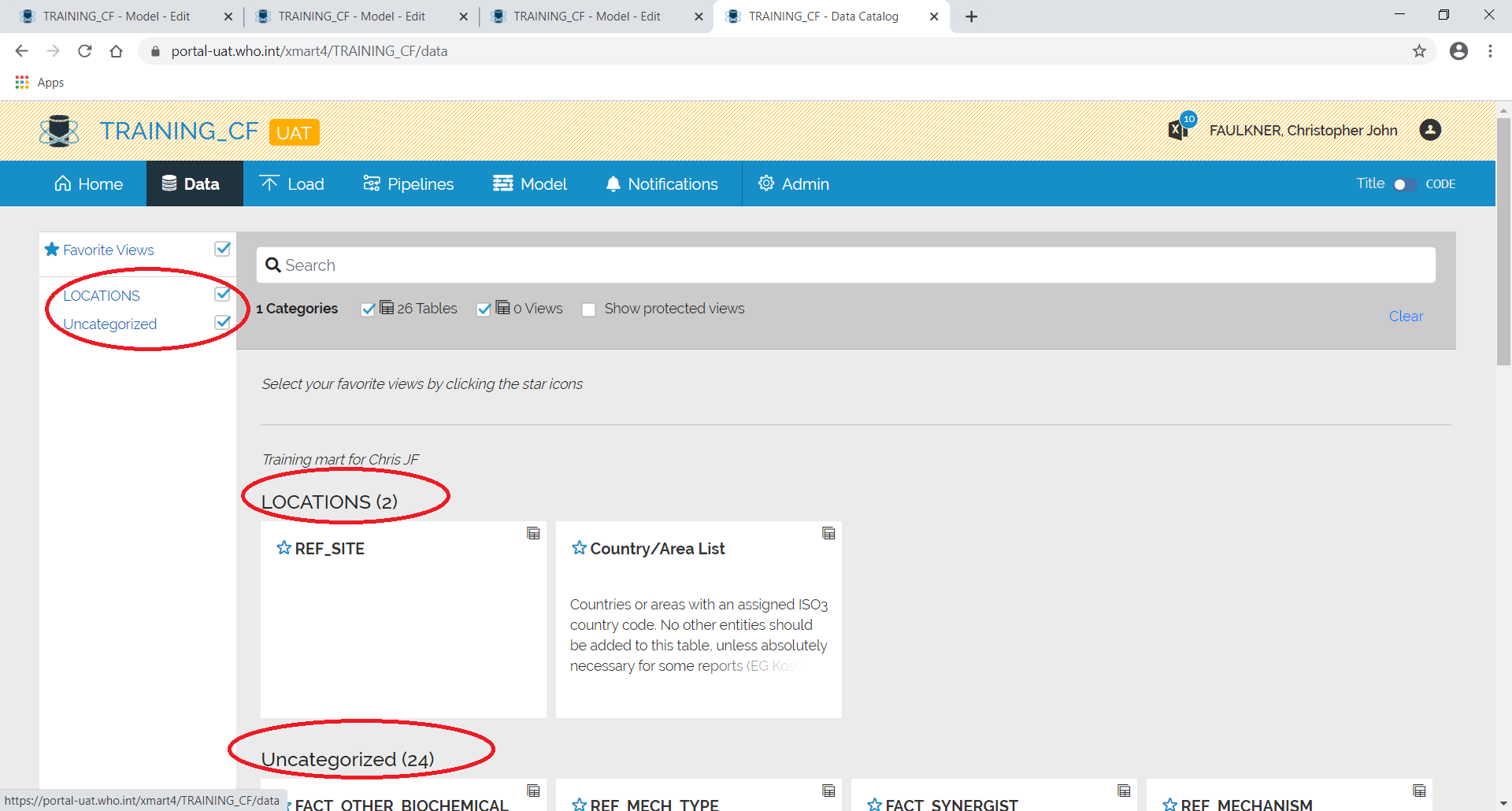This screenshot has width=1512, height=811.
Task: Click the TRAINING_CF mart logo icon
Action: click(59, 131)
